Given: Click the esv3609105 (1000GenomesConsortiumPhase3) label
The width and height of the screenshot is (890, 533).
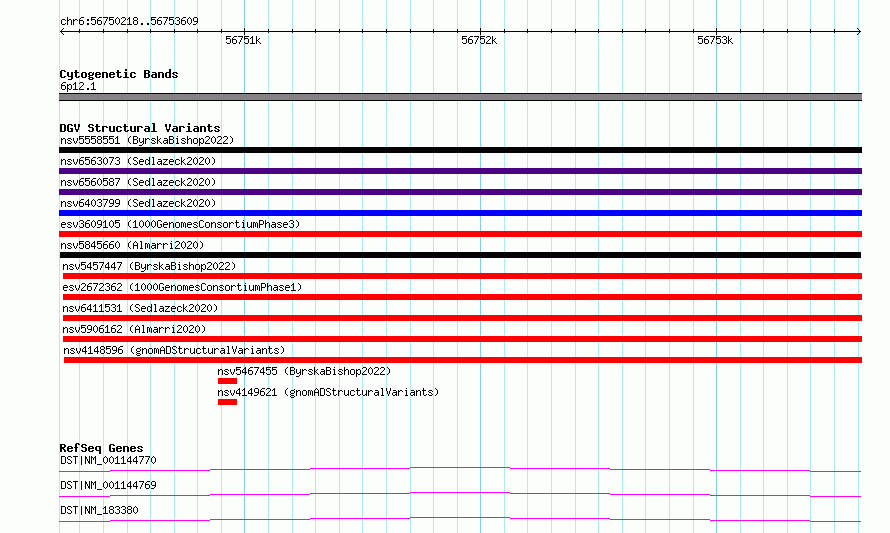Looking at the screenshot, I should tap(180, 224).
